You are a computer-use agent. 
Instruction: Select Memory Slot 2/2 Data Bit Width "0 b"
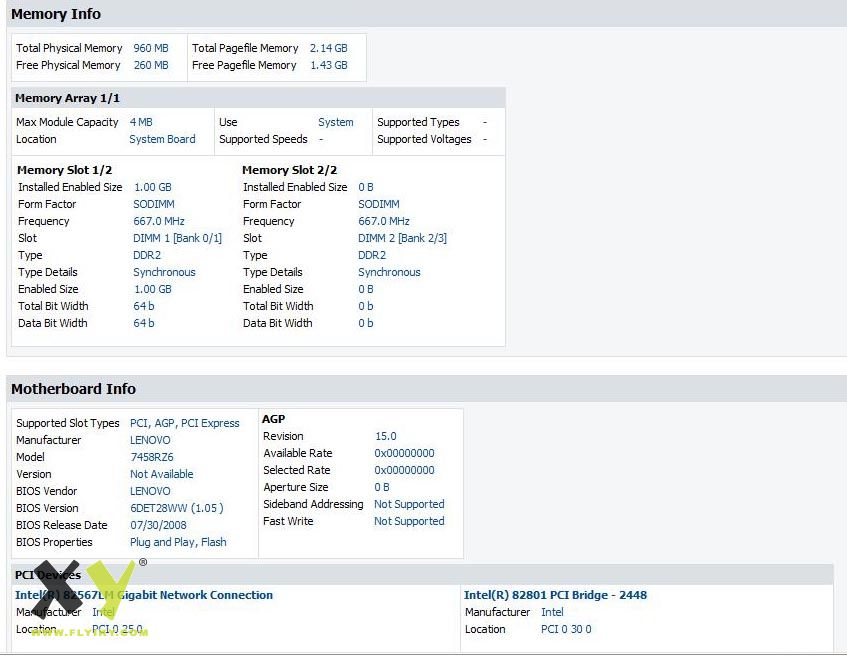(x=366, y=323)
